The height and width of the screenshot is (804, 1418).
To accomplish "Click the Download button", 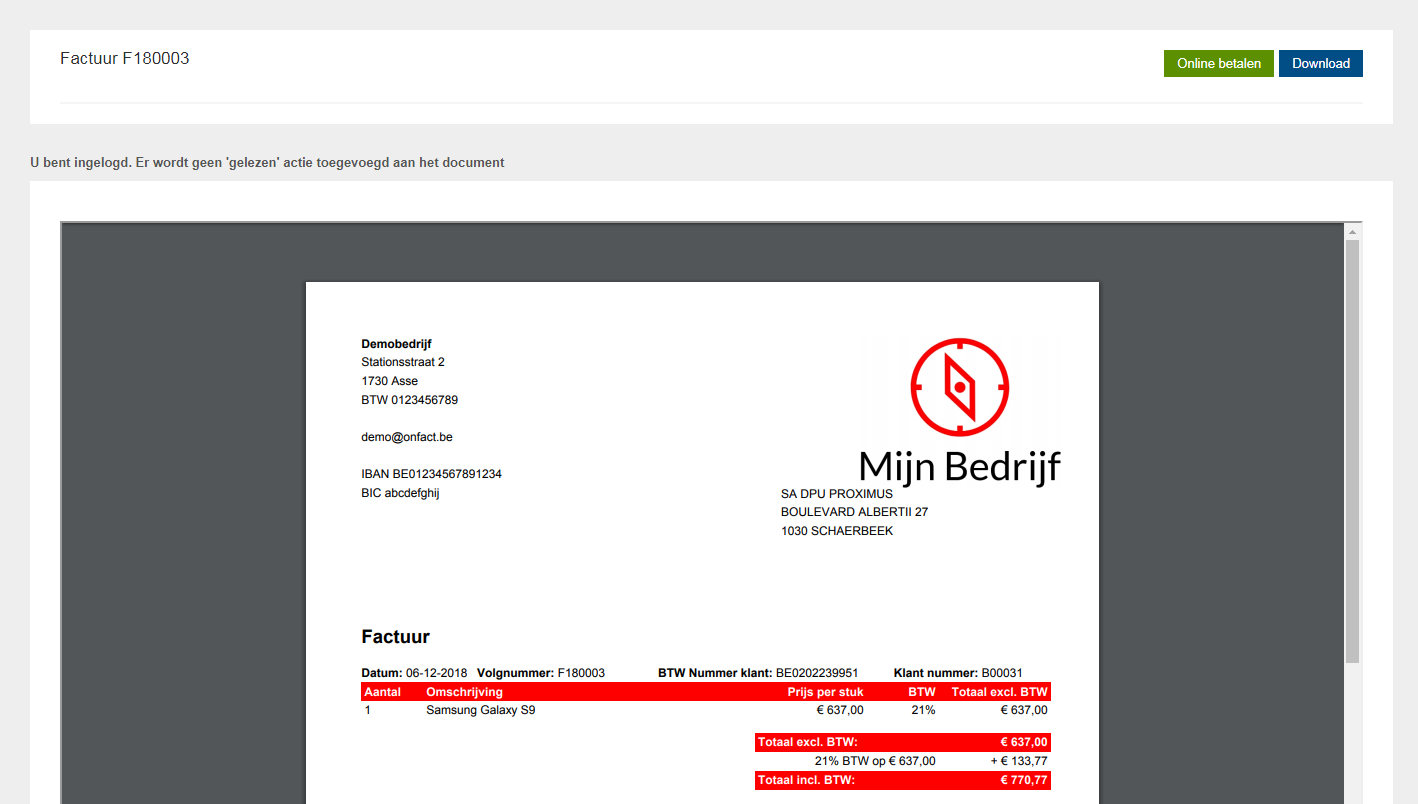I will 1320,63.
